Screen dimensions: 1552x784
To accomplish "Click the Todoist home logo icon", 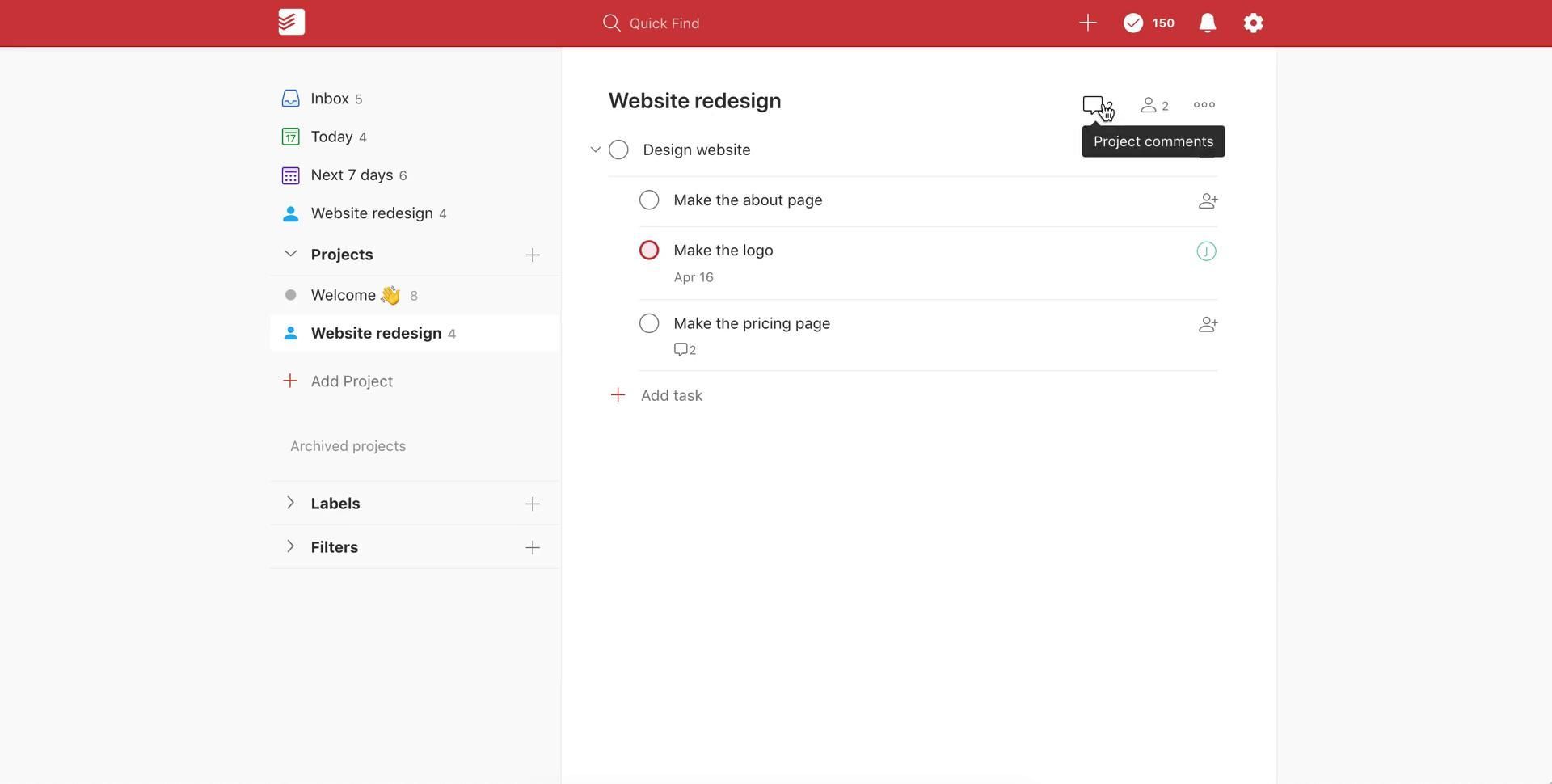I will 291,23.
